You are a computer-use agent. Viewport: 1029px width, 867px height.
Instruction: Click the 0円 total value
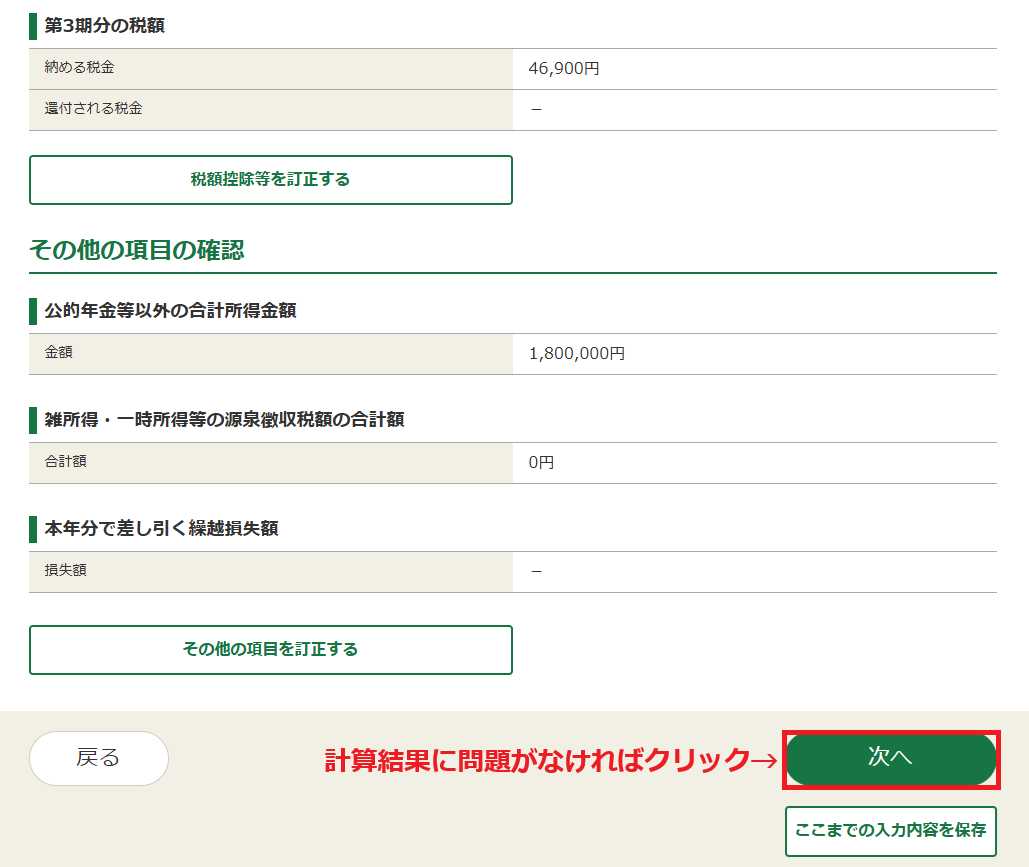coord(542,462)
